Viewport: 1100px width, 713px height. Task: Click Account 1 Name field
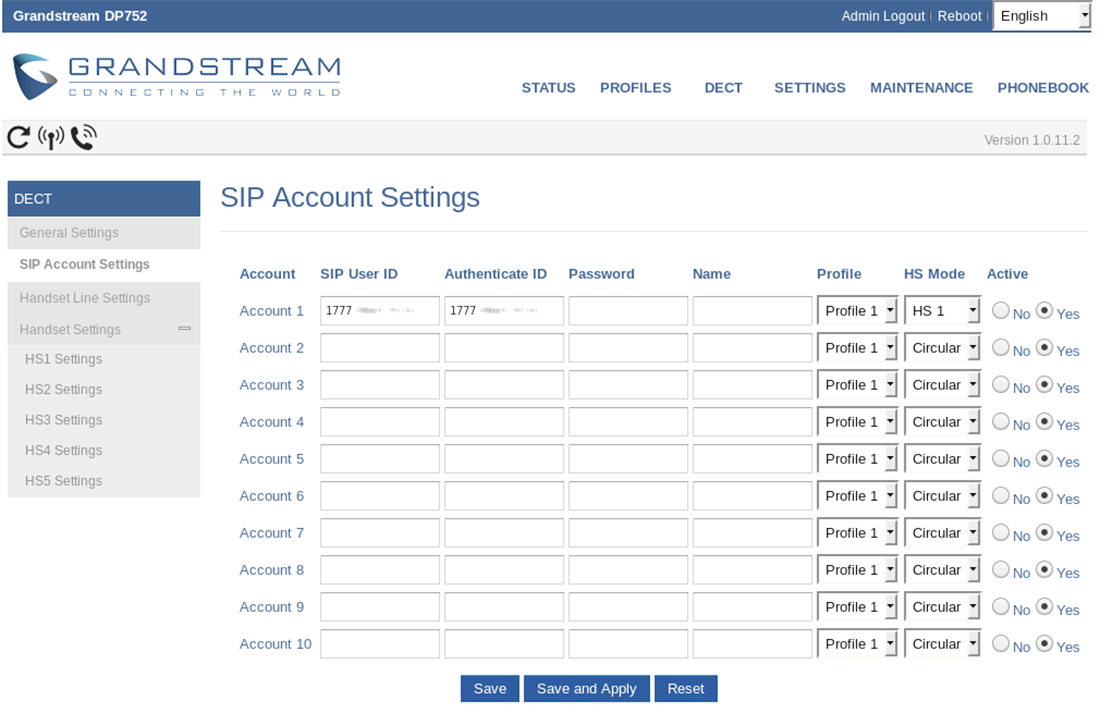[752, 310]
